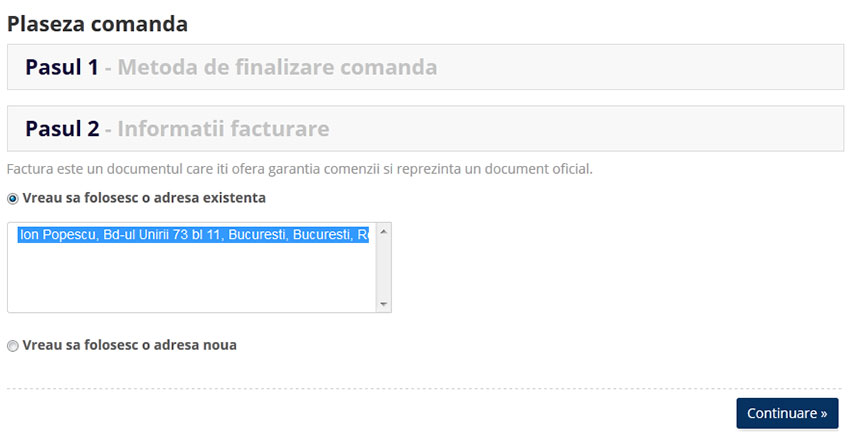Click the double-arrow symbol on the Continuare button
This screenshot has height=442, width=850.
click(x=823, y=414)
